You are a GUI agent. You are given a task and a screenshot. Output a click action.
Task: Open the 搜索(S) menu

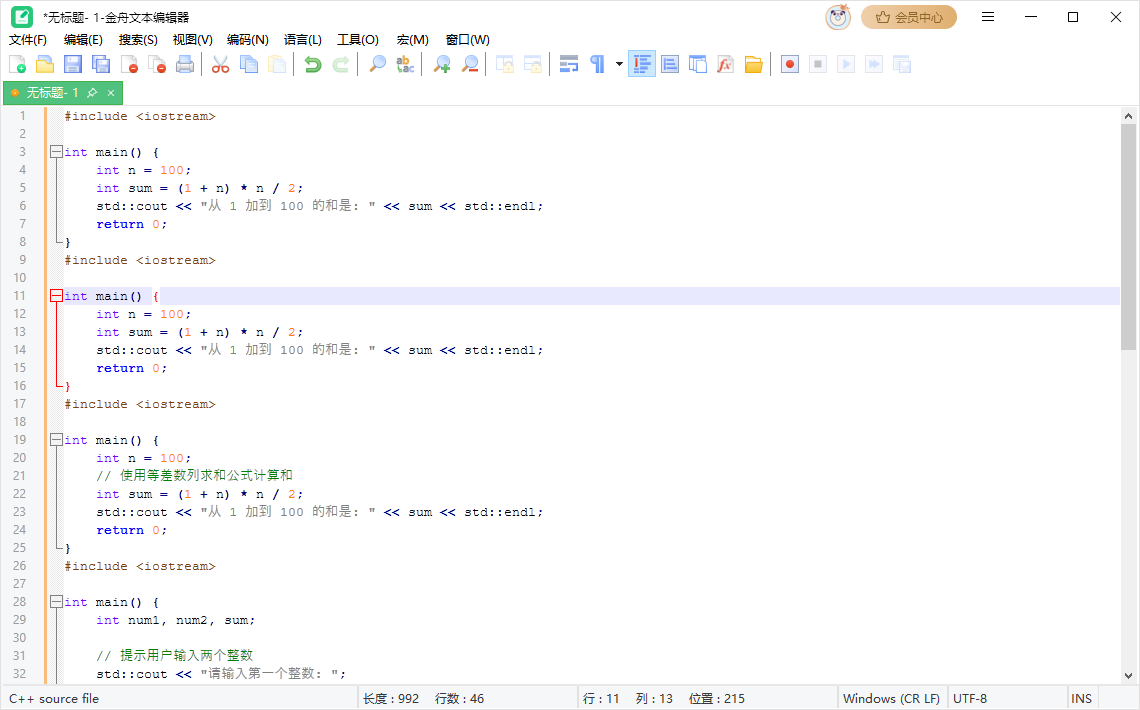point(138,40)
